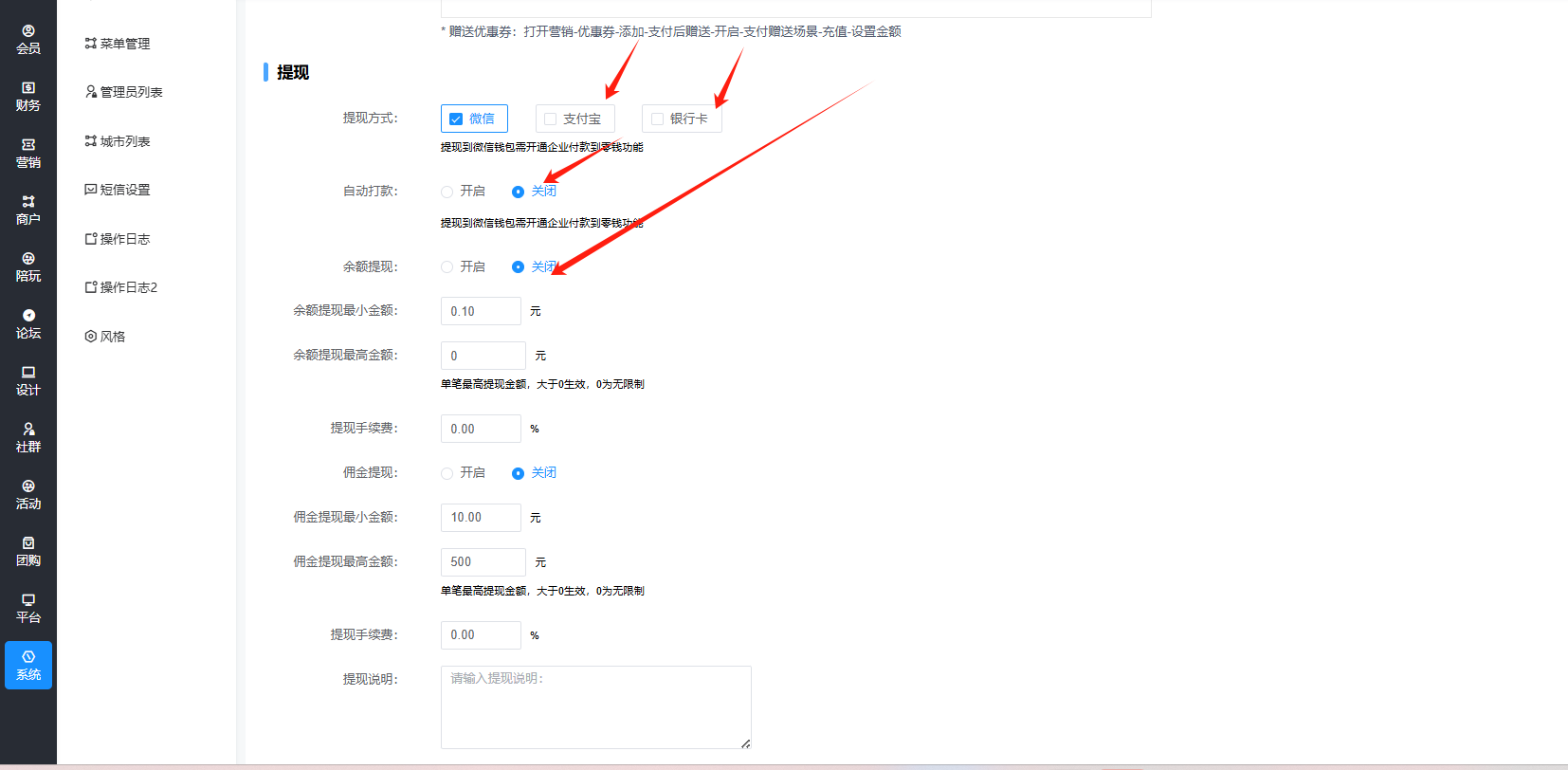1568x770 pixels.
Task: Open the 陪玩 sidebar section
Action: pyautogui.click(x=28, y=266)
